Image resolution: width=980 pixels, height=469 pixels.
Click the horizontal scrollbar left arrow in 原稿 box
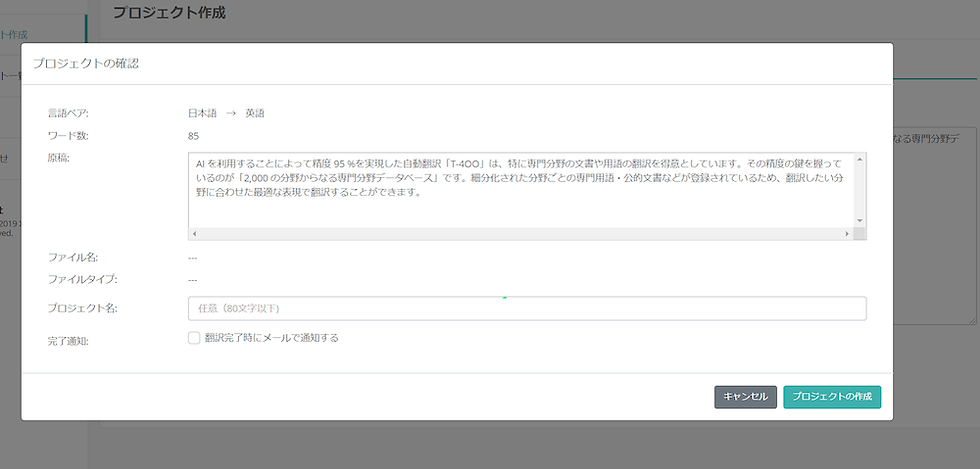click(x=194, y=233)
